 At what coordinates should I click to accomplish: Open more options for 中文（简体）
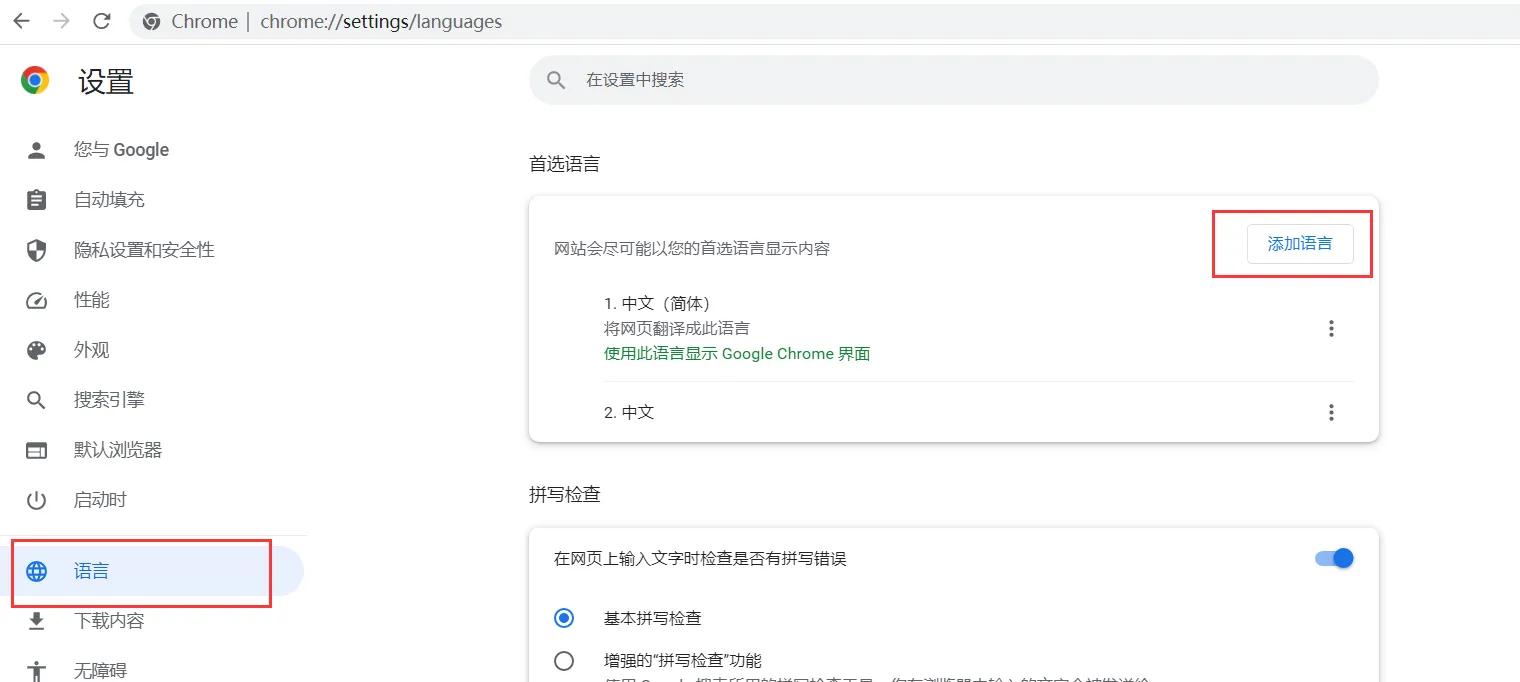(1330, 328)
